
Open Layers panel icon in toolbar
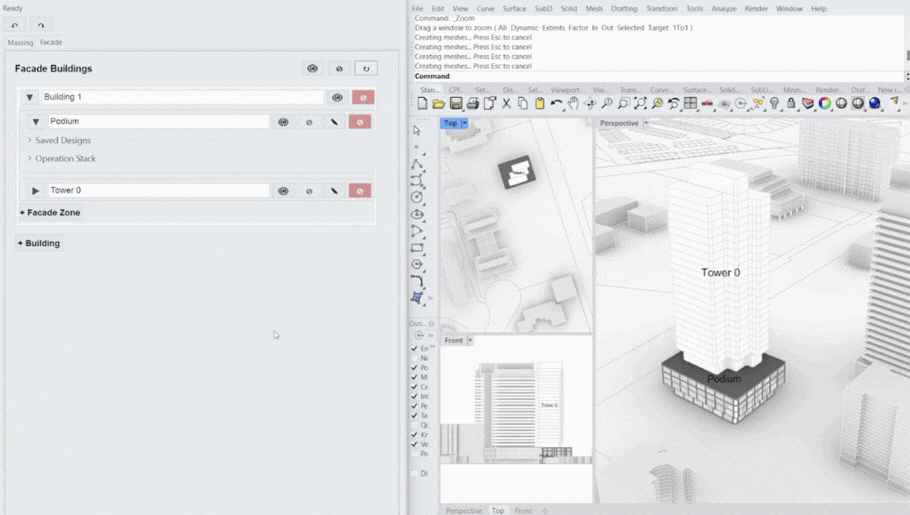(x=808, y=103)
